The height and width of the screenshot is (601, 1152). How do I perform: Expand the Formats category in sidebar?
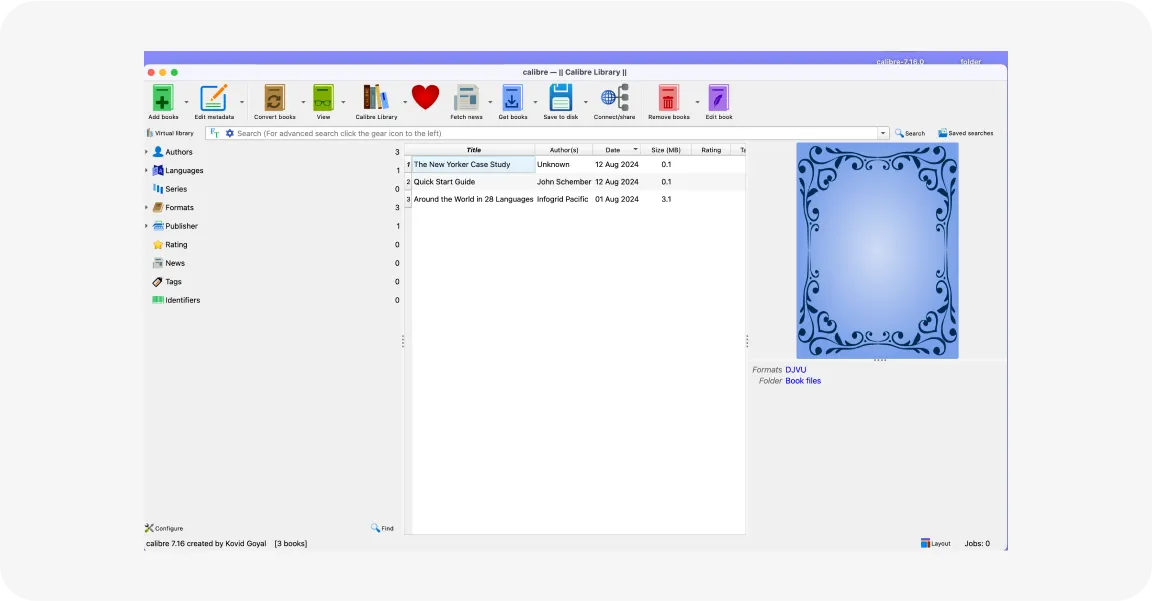coord(146,208)
